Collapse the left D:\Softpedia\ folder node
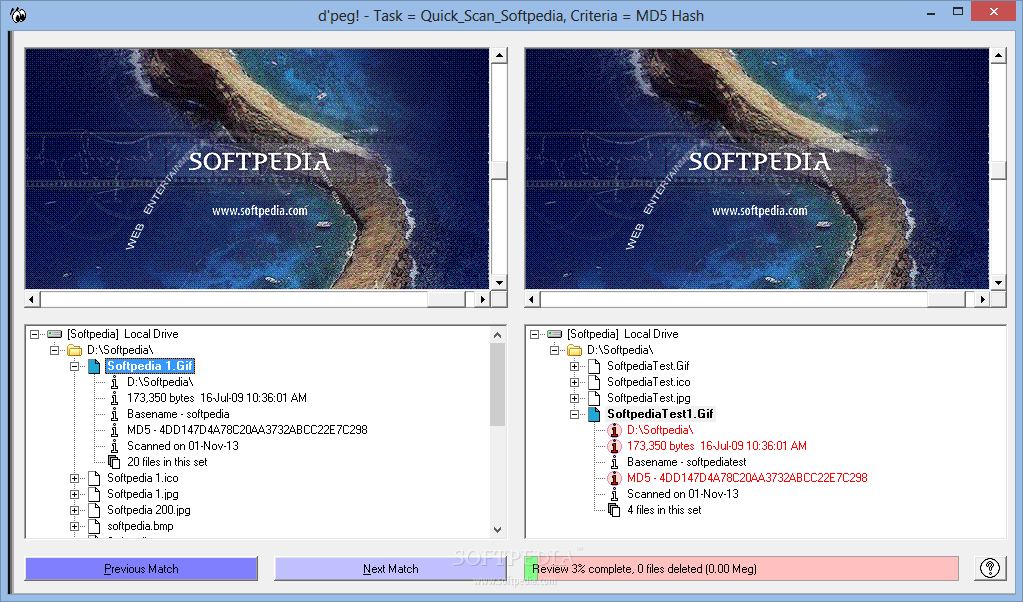The image size is (1023, 602). pyautogui.click(x=55, y=350)
